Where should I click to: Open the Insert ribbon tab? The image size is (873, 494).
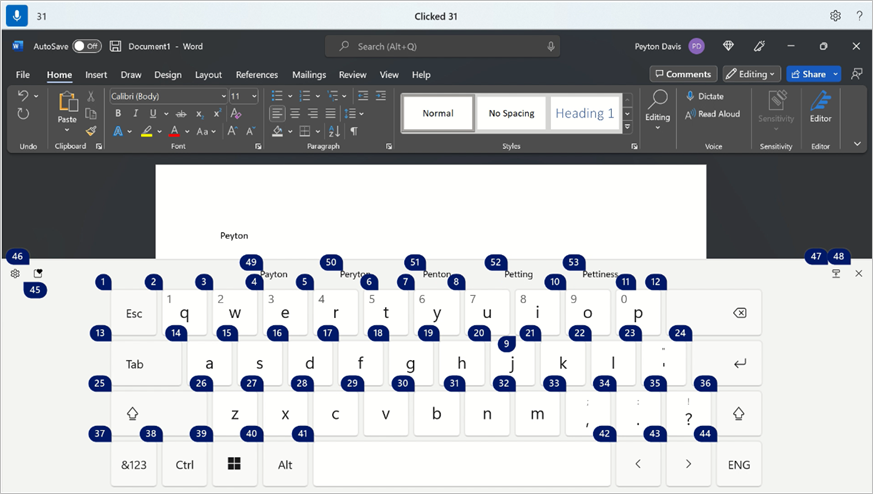96,75
